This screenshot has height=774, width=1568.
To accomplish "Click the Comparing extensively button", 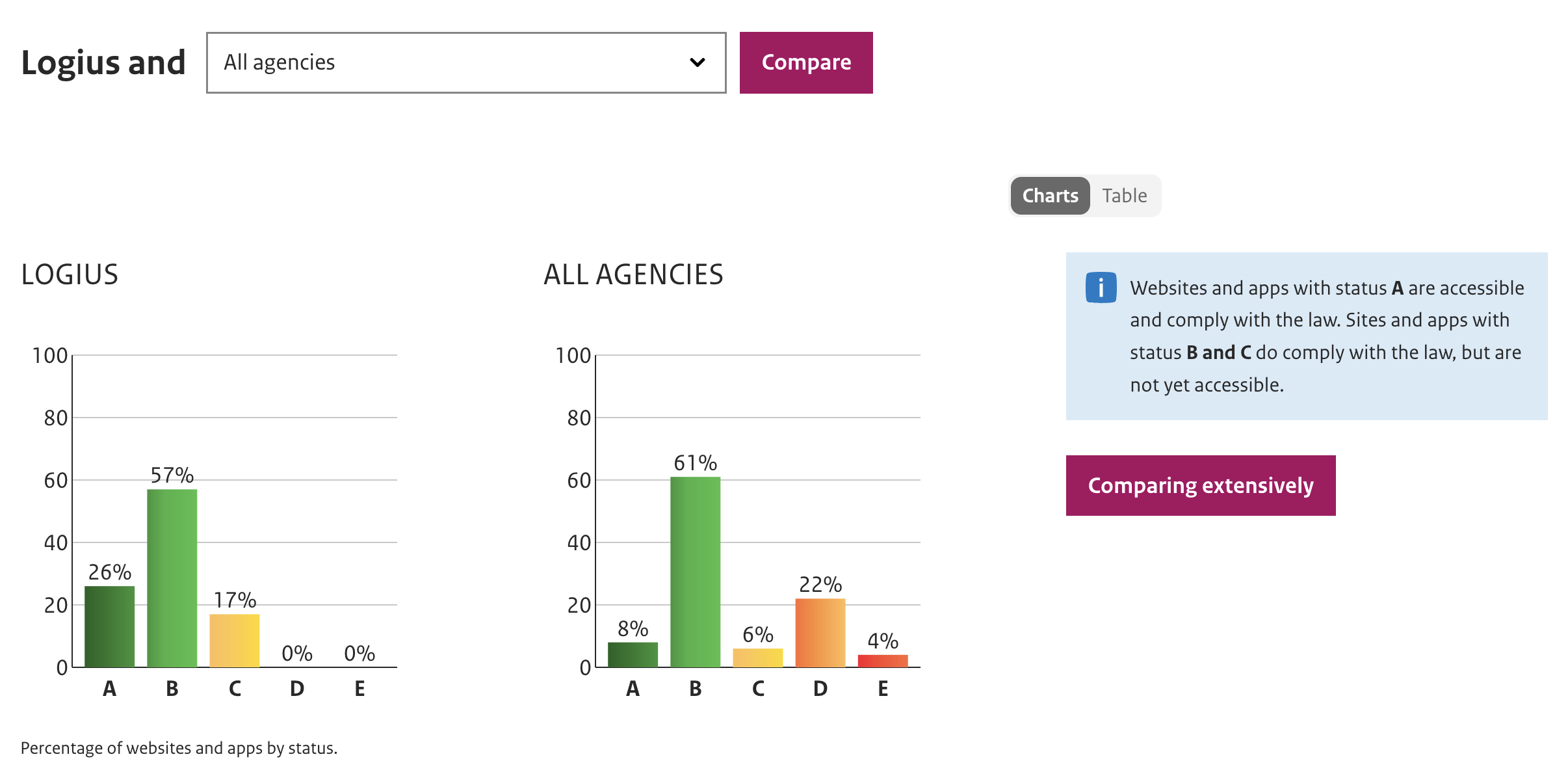I will [1200, 485].
